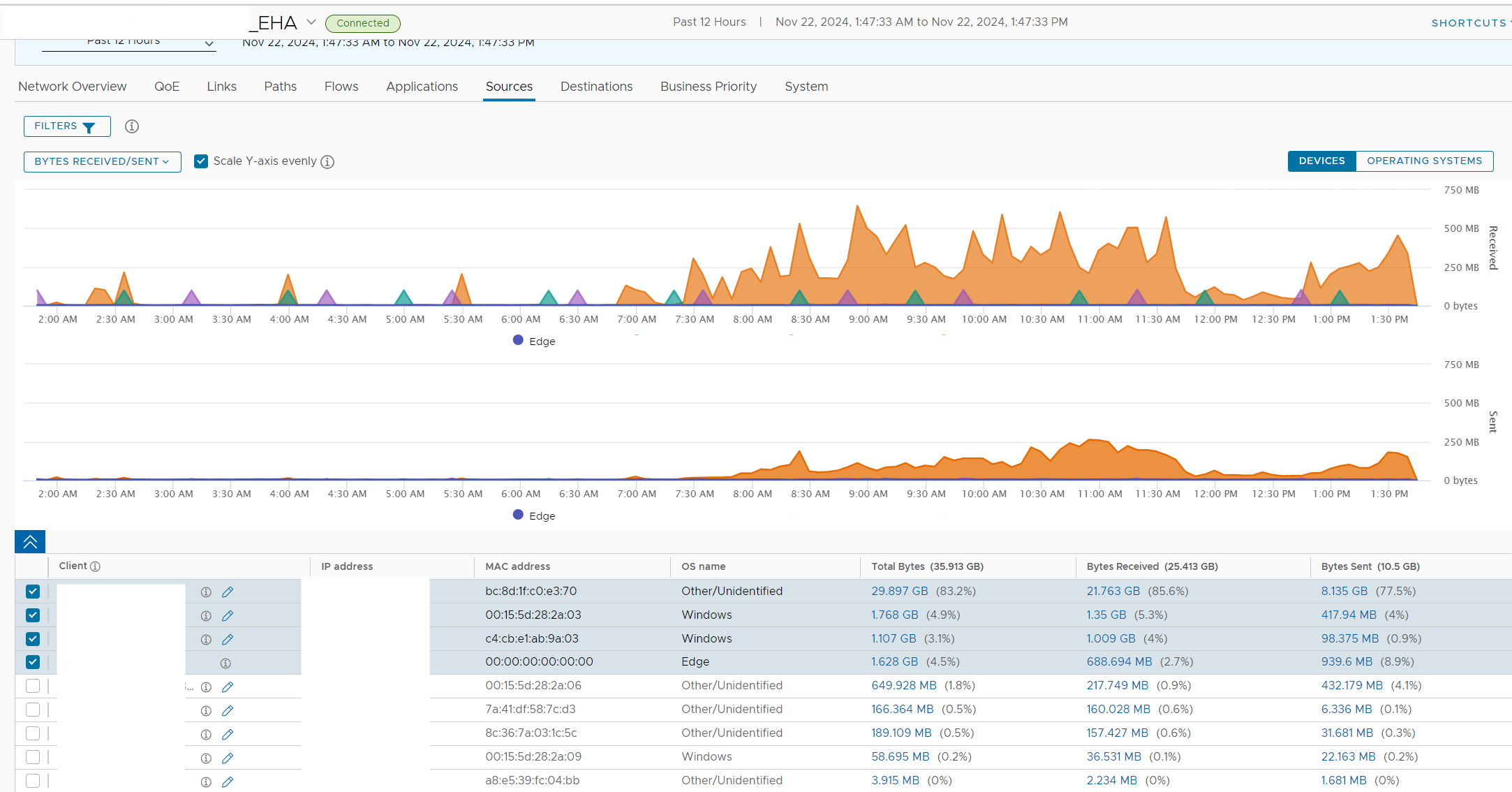This screenshot has height=792, width=1512.
Task: Click edit pencil for a8:e5:39:fc:04:bb row
Action: [x=228, y=782]
